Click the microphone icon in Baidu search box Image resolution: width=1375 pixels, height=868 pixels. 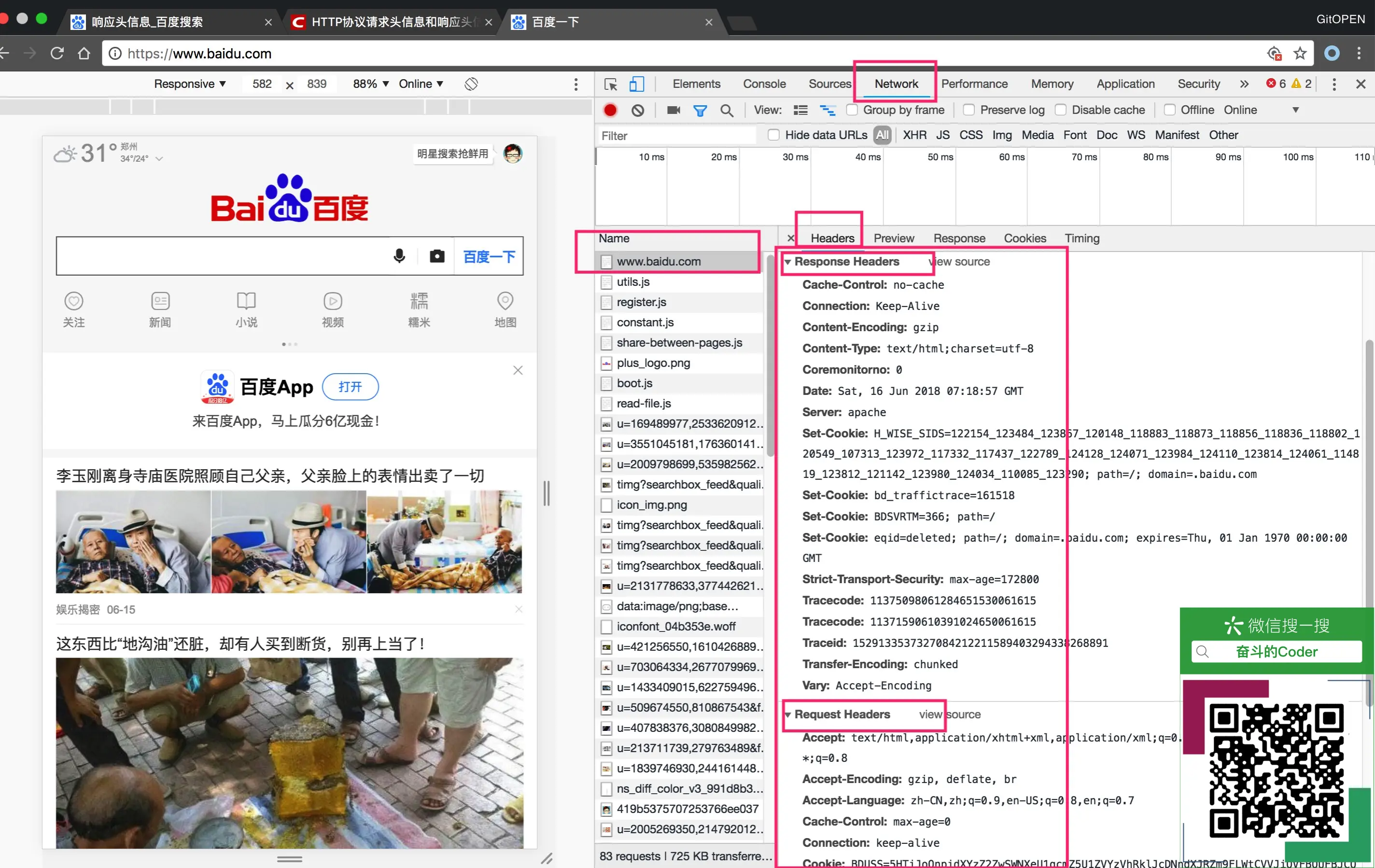[399, 256]
